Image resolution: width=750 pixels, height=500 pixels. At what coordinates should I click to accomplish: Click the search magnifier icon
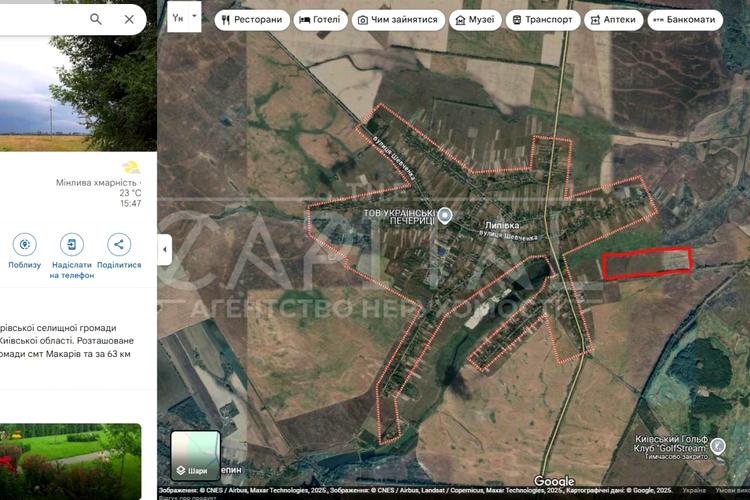96,19
